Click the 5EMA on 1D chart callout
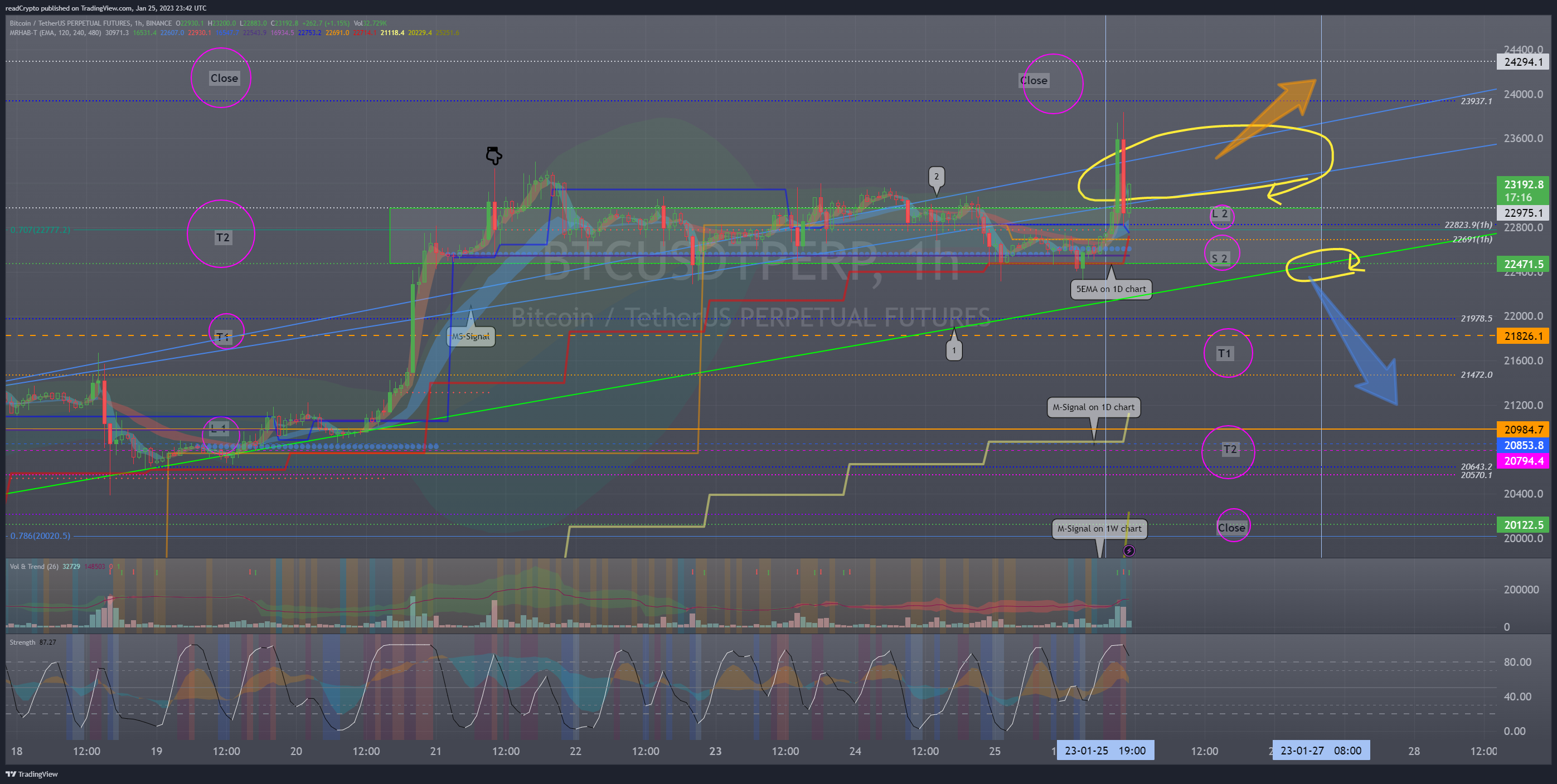The image size is (1557, 784). pos(1111,289)
